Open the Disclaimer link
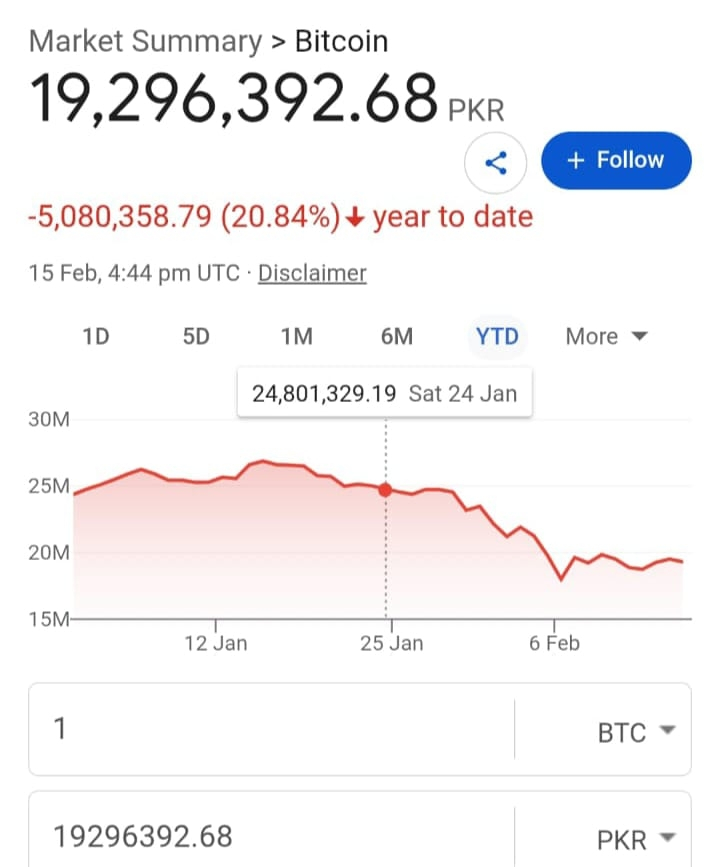704x867 pixels. click(x=312, y=273)
